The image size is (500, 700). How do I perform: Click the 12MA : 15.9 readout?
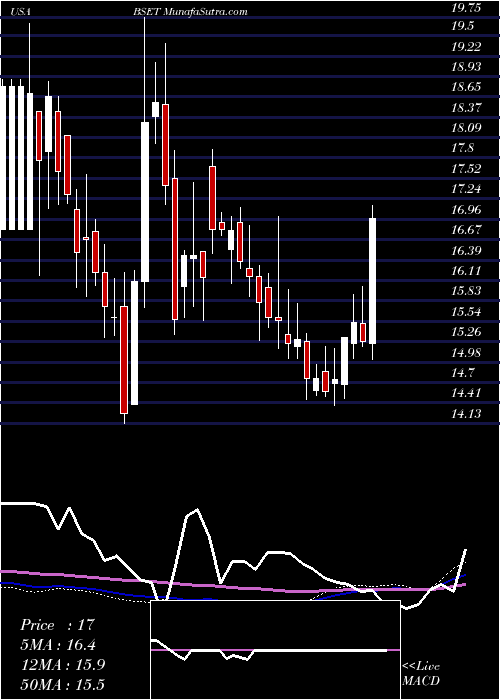click(x=62, y=664)
